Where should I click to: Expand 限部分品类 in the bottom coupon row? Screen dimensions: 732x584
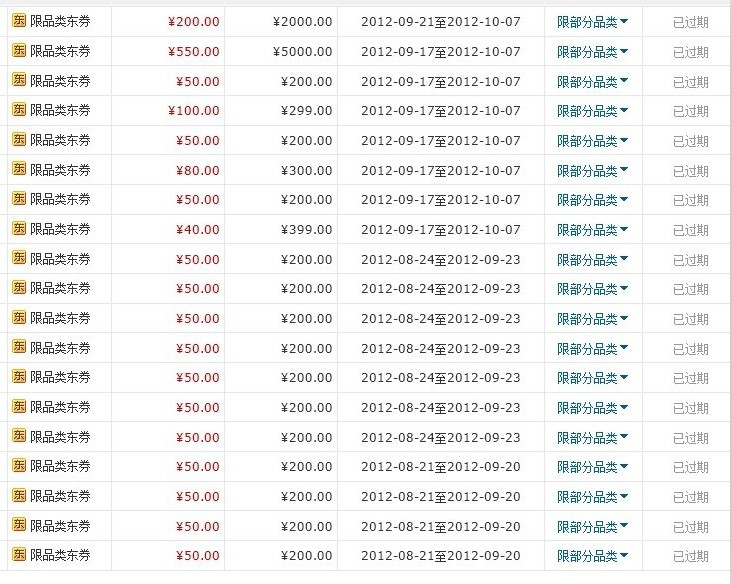pos(592,556)
